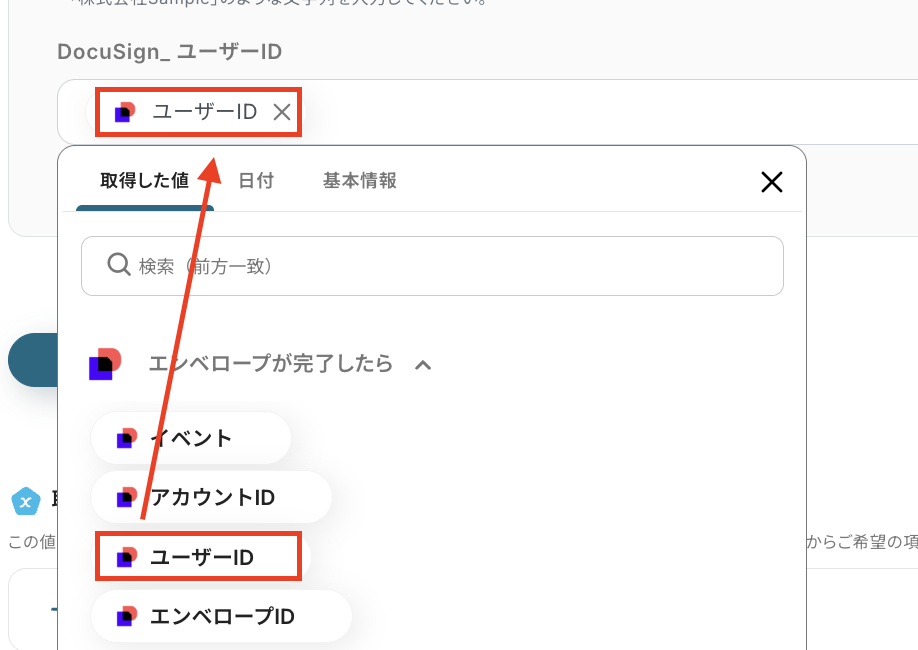This screenshot has width=918, height=650.
Task: Click the magnifier search icon
Action: (119, 265)
